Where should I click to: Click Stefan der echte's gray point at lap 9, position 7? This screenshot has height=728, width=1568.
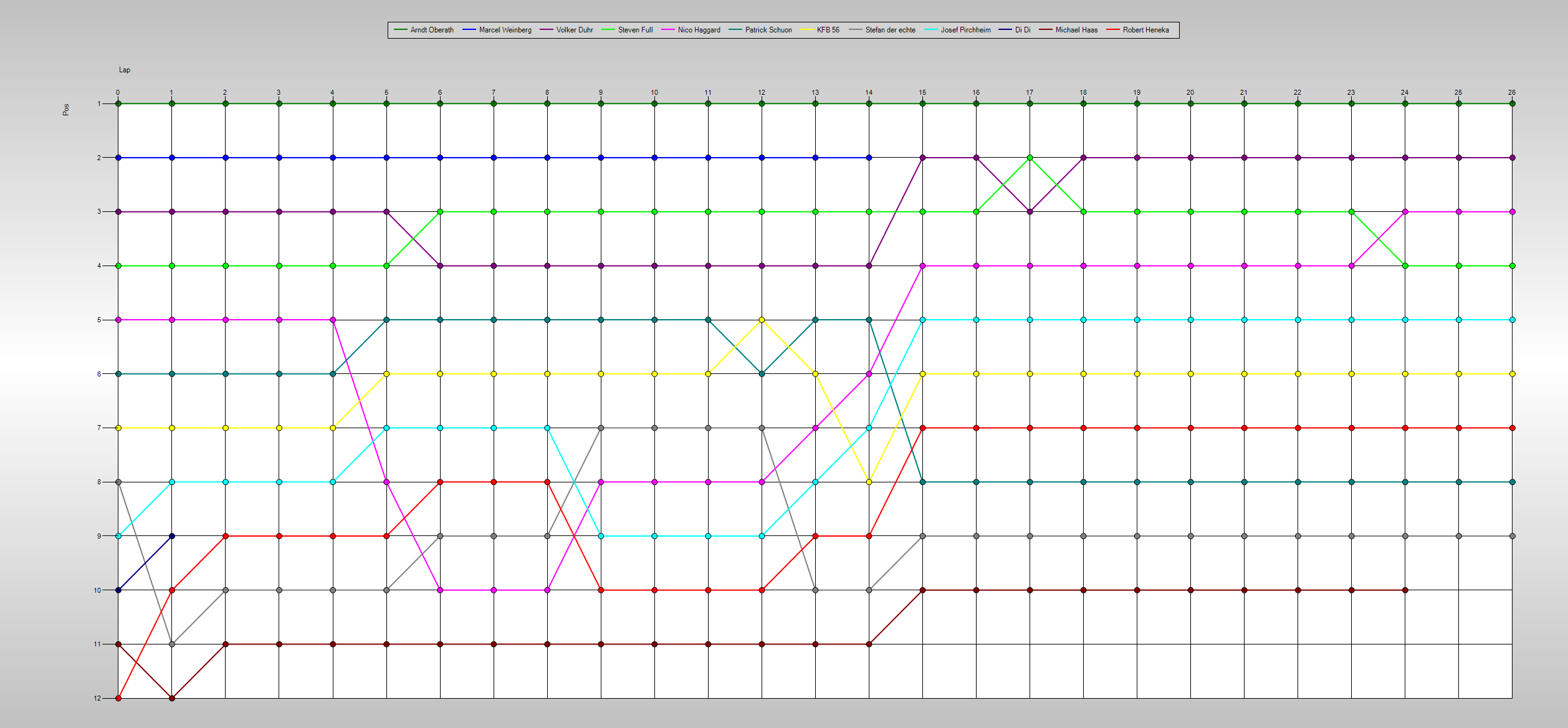click(601, 428)
